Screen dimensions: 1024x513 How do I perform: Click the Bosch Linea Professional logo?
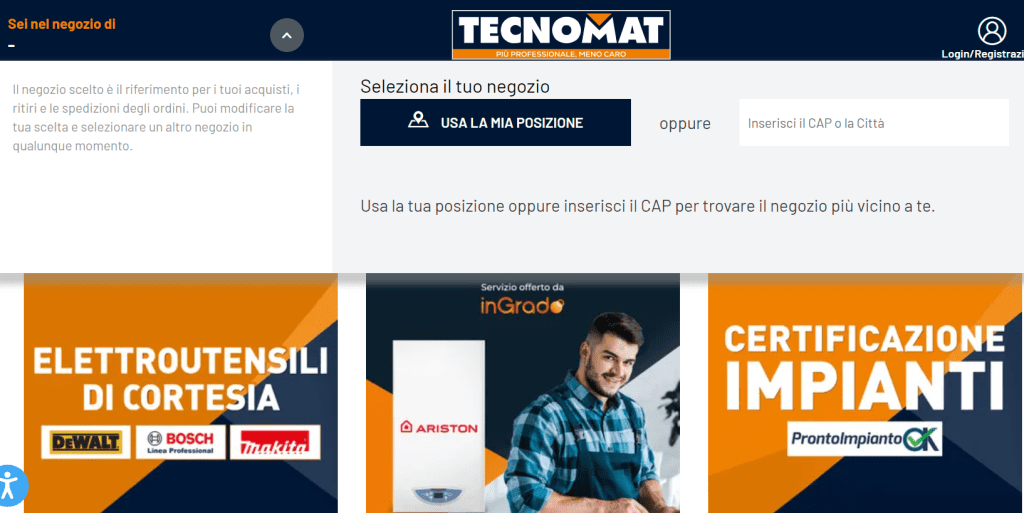click(181, 443)
